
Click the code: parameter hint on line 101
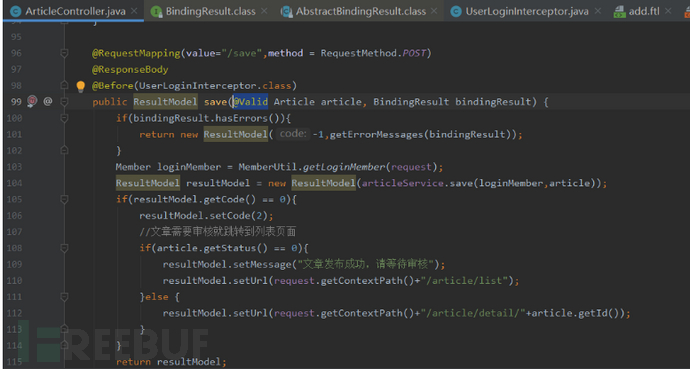coord(293,134)
